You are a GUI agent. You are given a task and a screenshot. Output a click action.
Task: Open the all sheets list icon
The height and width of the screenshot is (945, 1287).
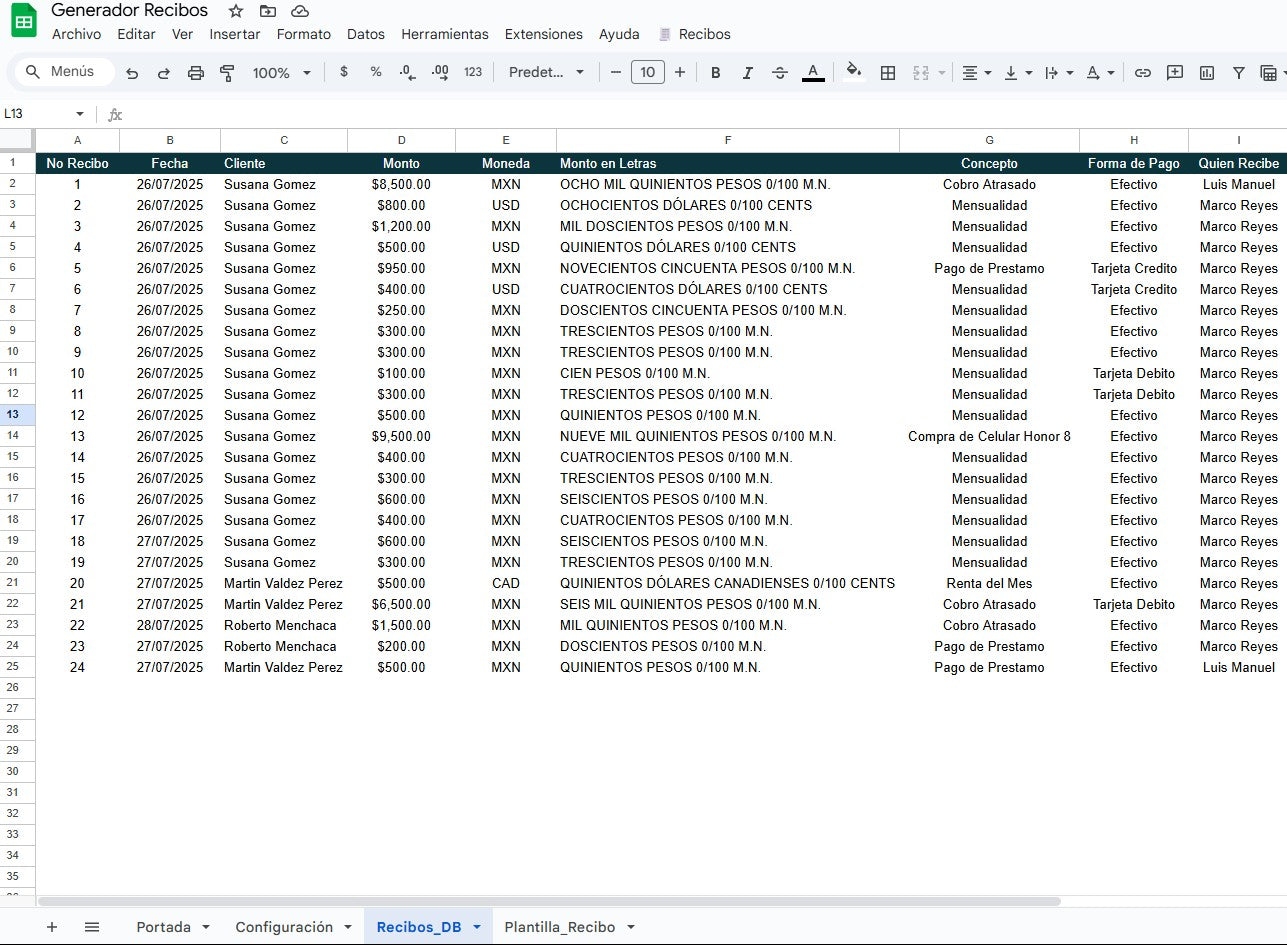(x=92, y=927)
